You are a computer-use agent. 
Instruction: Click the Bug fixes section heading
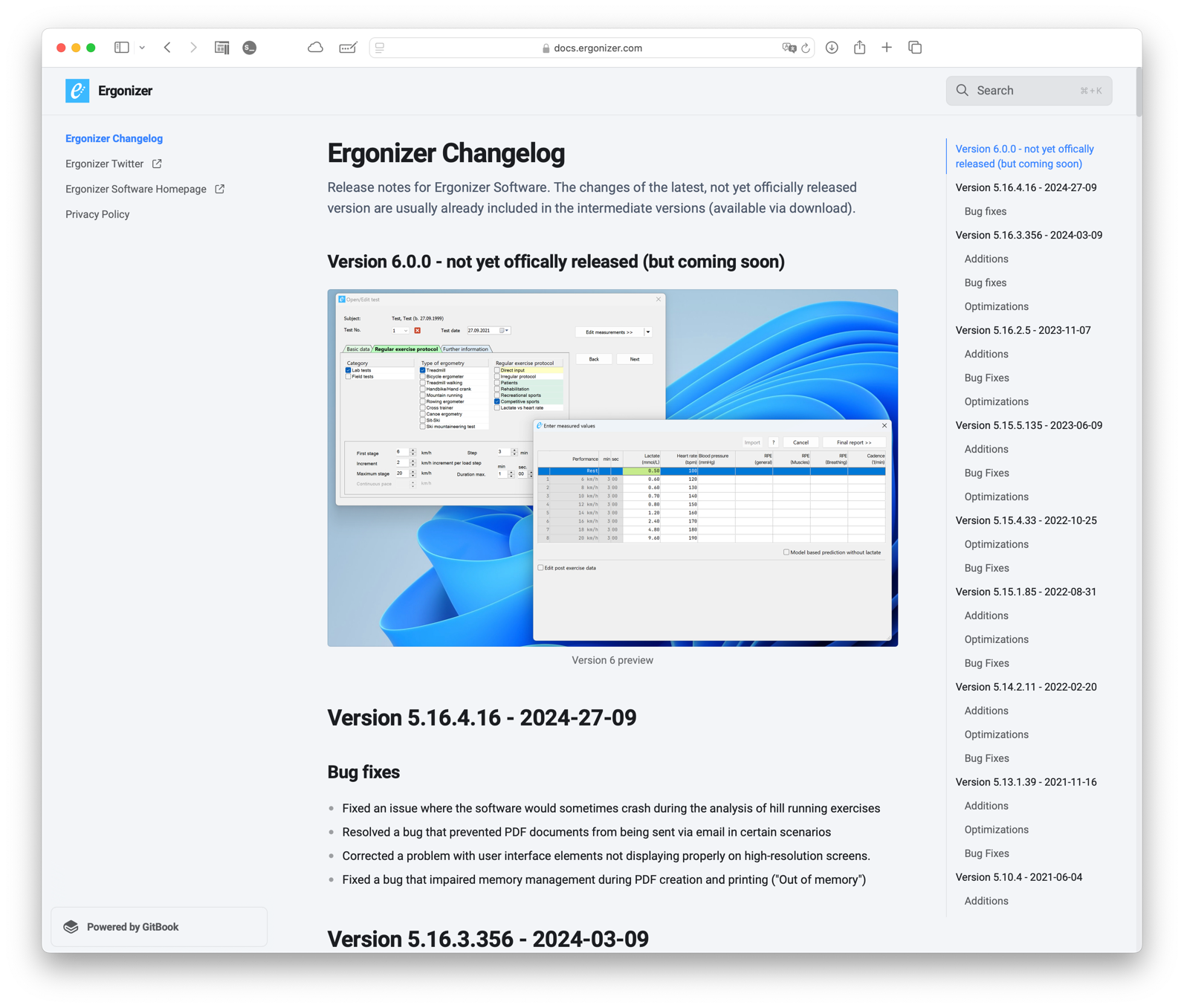[x=363, y=772]
